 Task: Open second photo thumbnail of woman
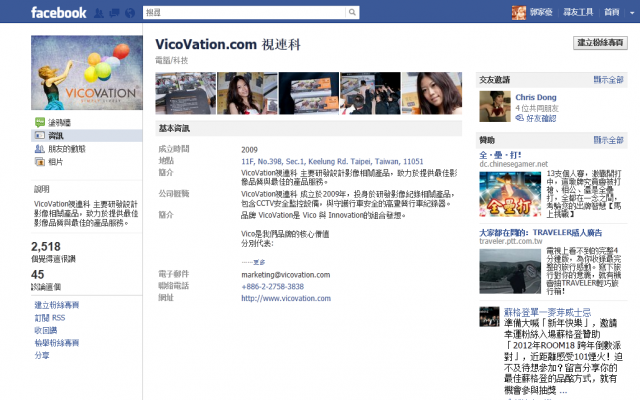tap(247, 93)
